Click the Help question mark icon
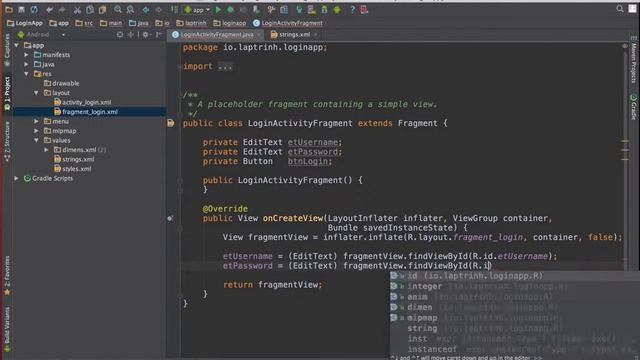Screen dimensions: 640x360 (x=352, y=9)
